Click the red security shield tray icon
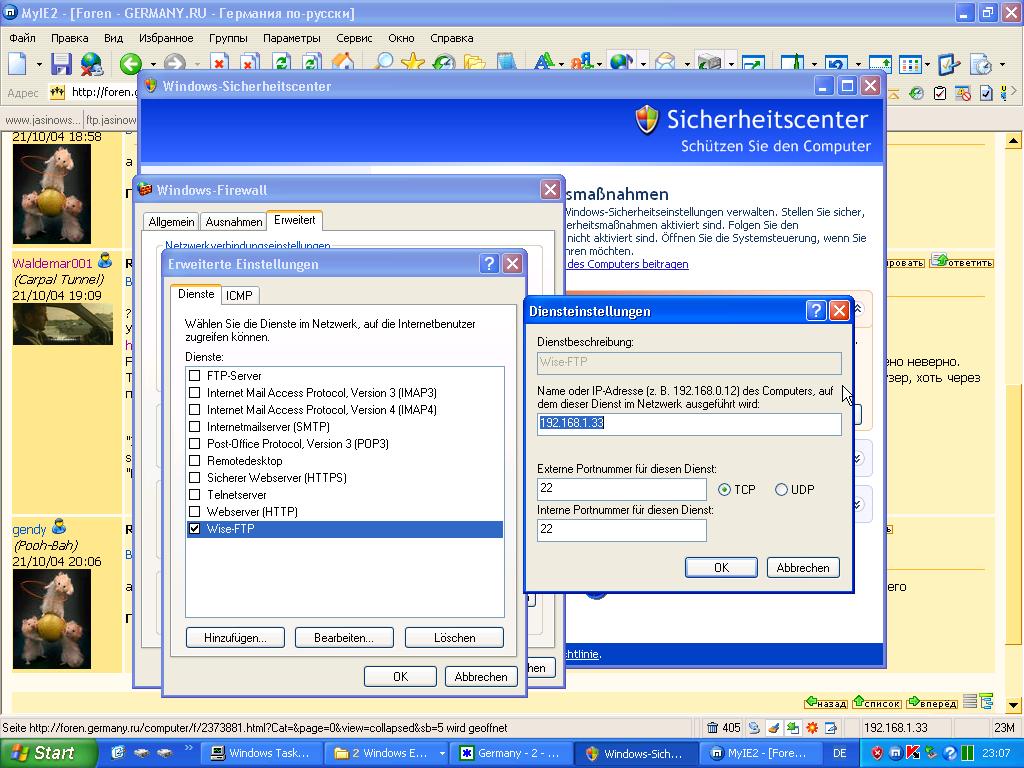Image resolution: width=1024 pixels, height=768 pixels. pyautogui.click(x=877, y=753)
